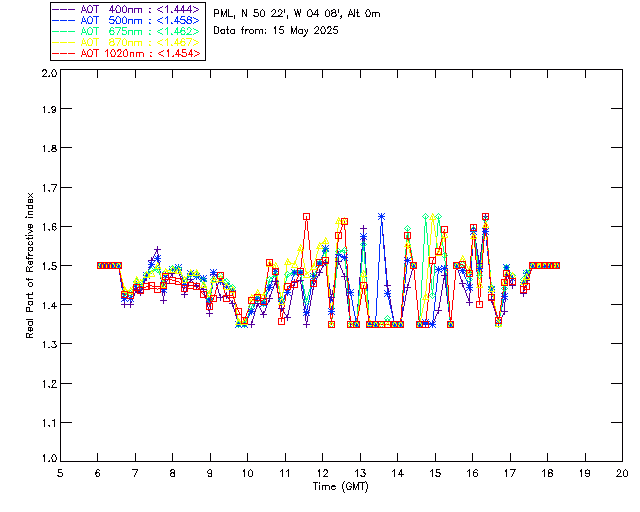The height and width of the screenshot is (512, 640).
Task: Click the AOT 675nm legend entry
Action: 126,31
